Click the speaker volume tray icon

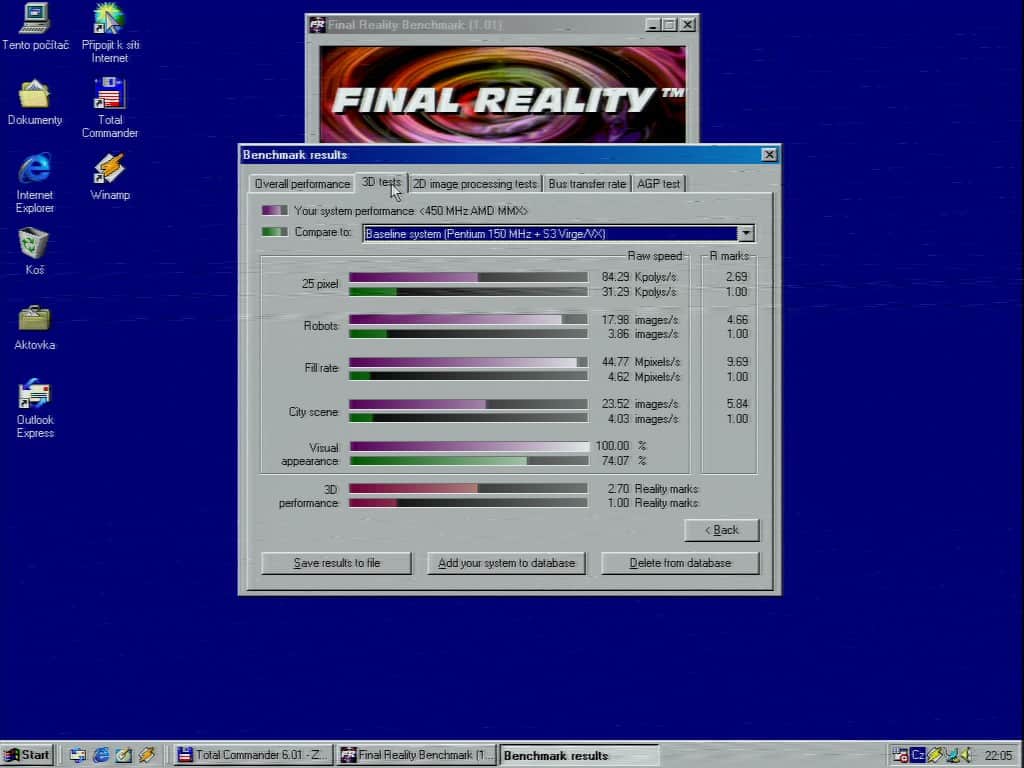[x=966, y=755]
